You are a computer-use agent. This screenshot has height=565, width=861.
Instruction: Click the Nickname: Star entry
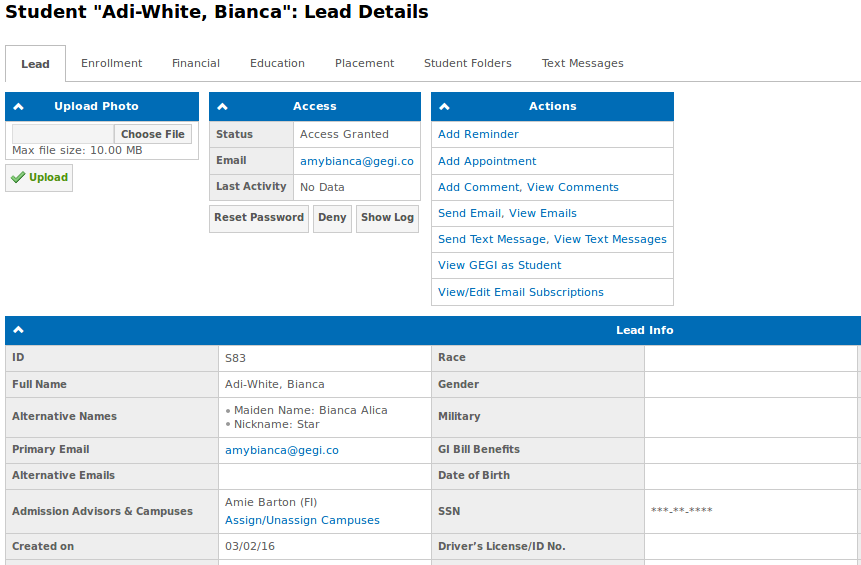[277, 424]
